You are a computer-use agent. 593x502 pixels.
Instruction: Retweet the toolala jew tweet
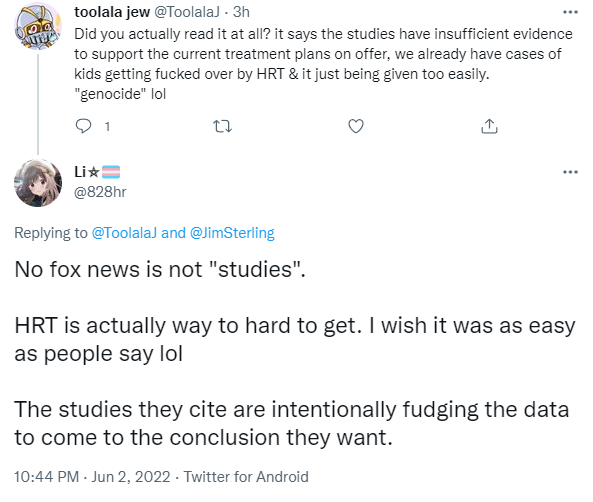pos(222,126)
